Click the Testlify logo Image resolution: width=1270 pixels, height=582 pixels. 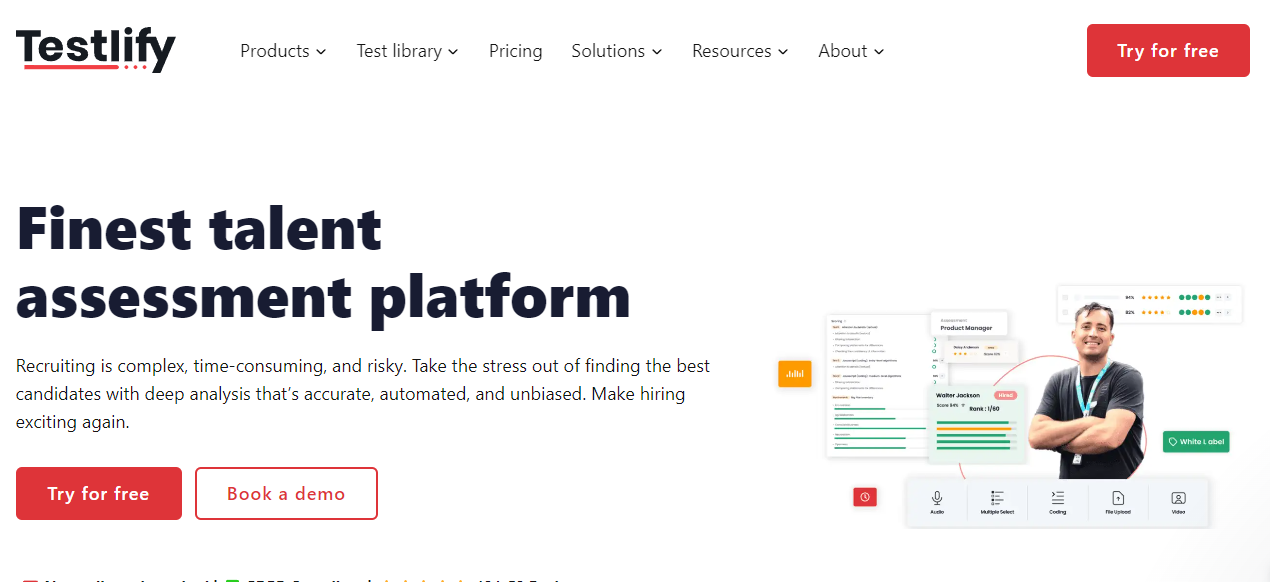[x=95, y=50]
